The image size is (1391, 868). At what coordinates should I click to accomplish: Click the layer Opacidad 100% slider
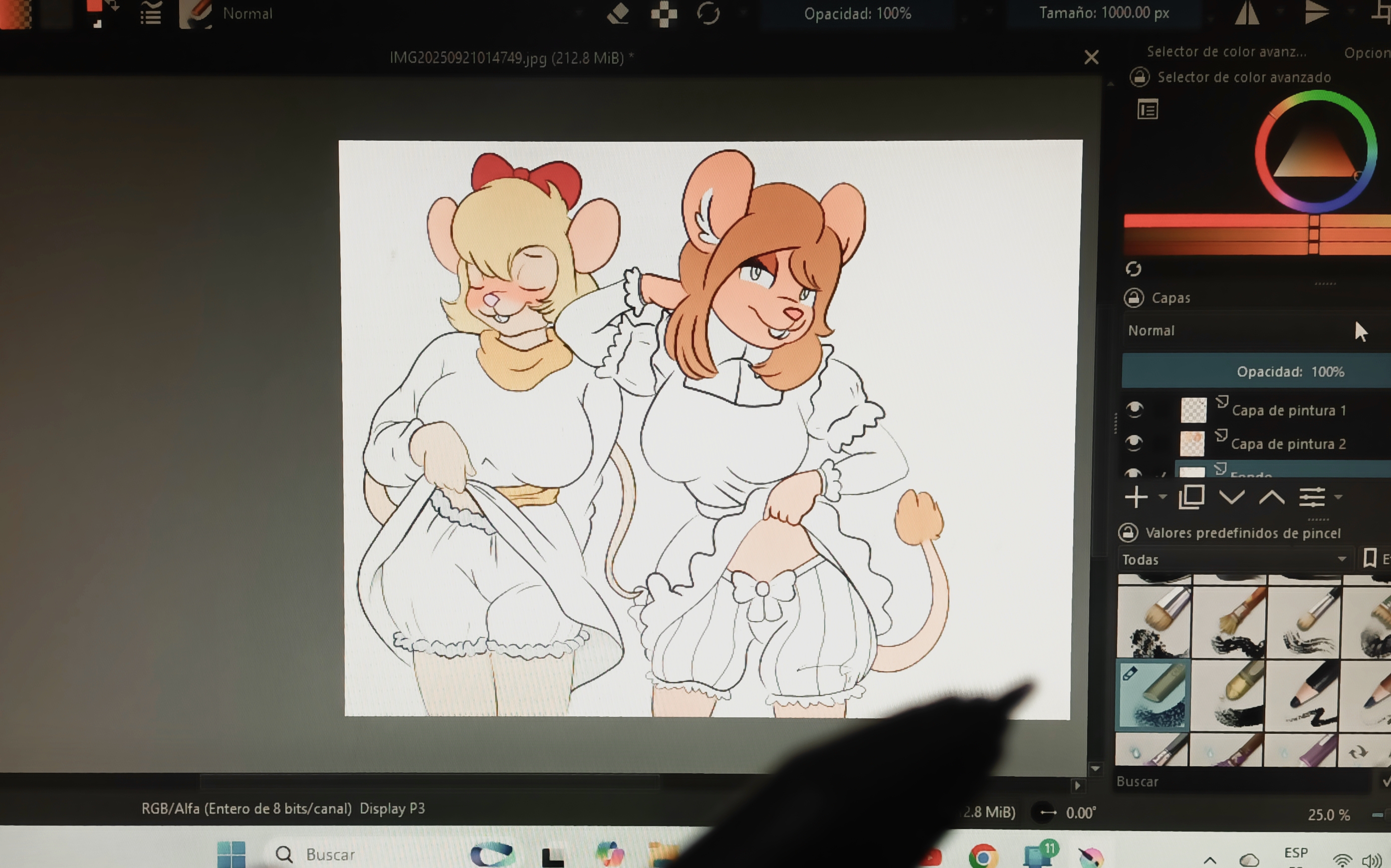[1256, 372]
